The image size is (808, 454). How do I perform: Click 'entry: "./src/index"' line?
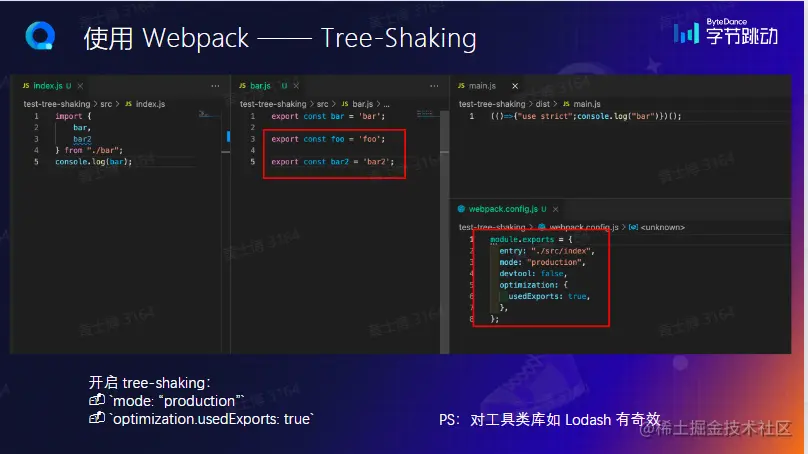tap(547, 251)
